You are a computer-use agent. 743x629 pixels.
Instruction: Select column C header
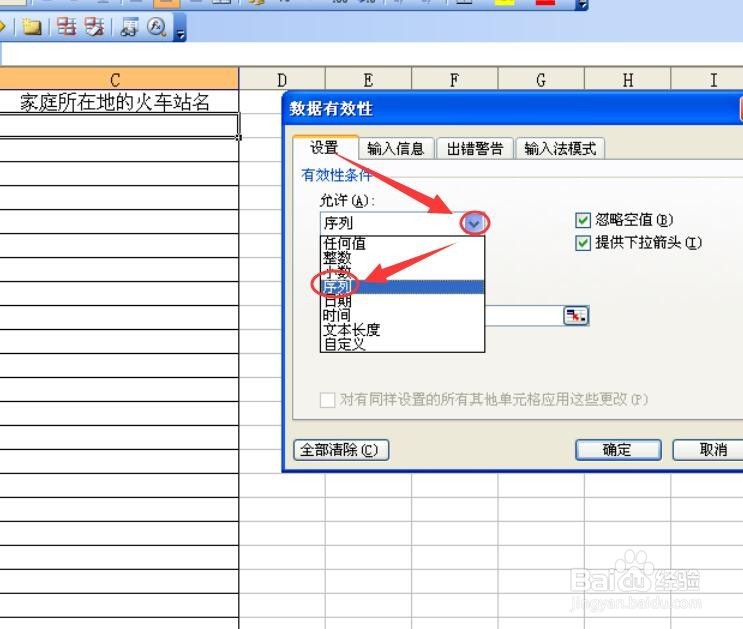point(115,79)
